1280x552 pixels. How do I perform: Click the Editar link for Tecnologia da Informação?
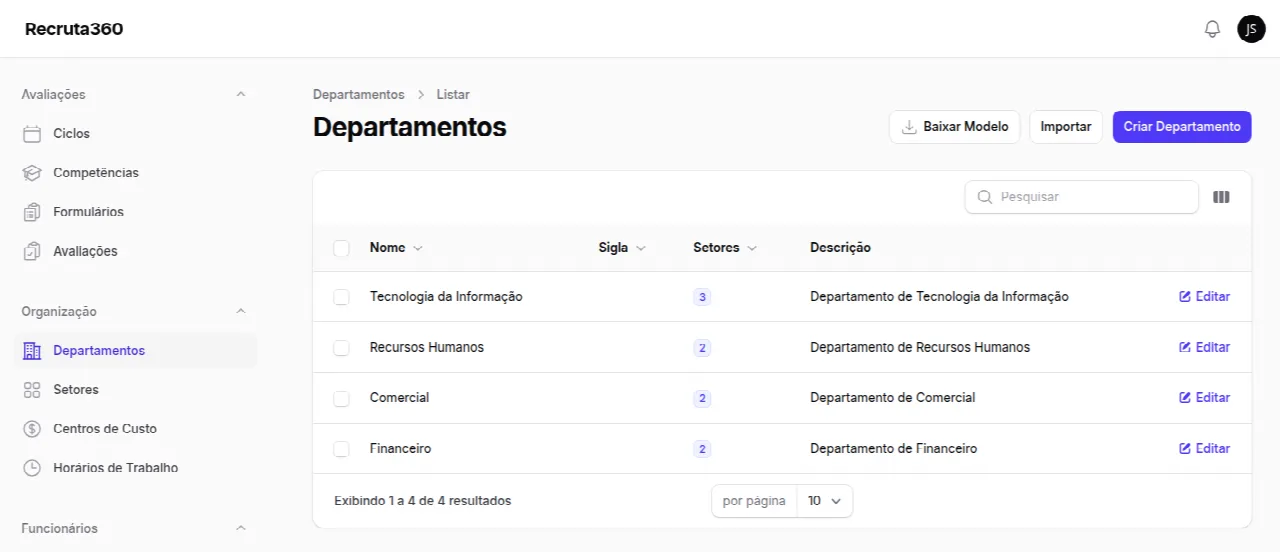[1205, 297]
